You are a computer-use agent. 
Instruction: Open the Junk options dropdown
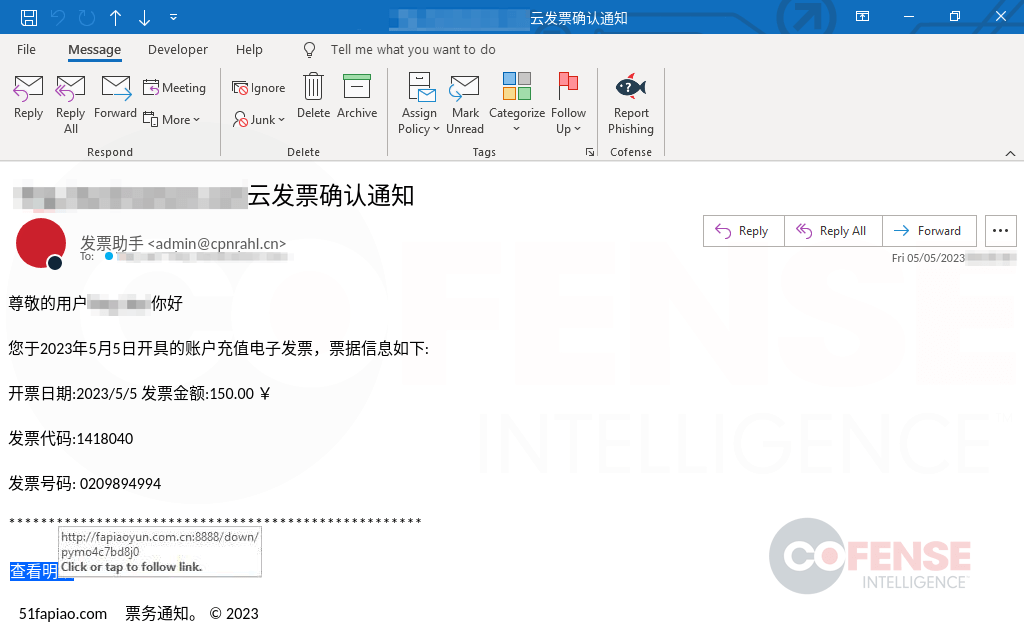click(258, 119)
